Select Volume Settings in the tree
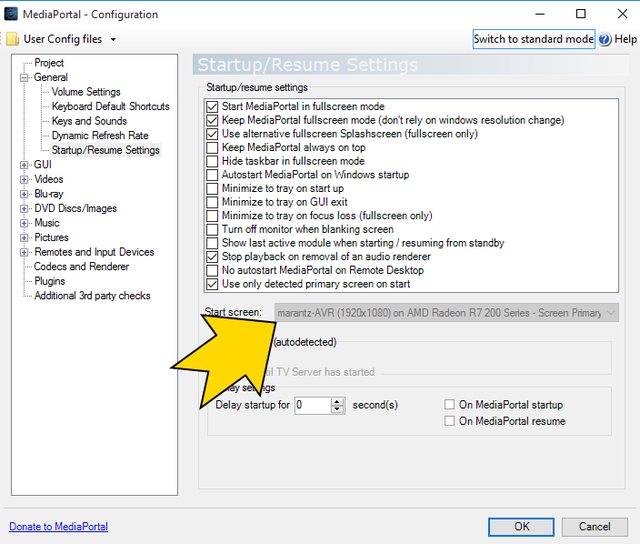Viewport: 640px width, 544px height. click(x=86, y=92)
